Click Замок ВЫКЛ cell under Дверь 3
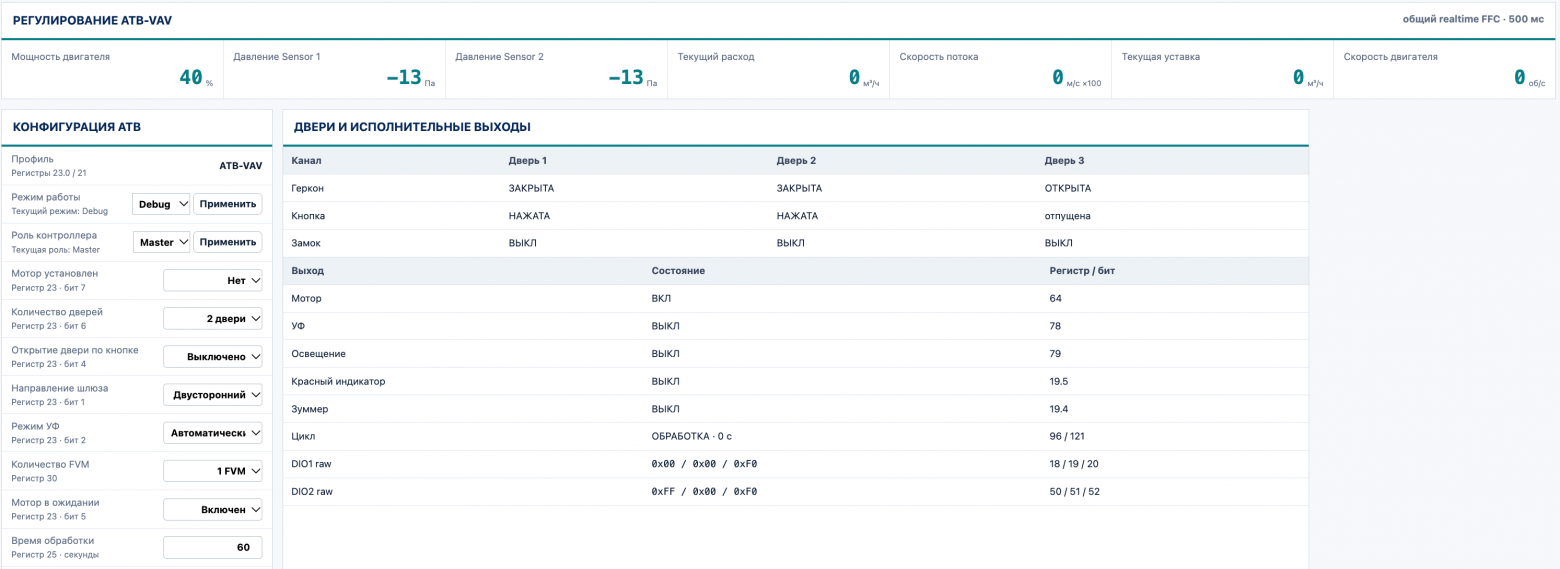Screen dimensions: 1560x569 click(x=1059, y=243)
